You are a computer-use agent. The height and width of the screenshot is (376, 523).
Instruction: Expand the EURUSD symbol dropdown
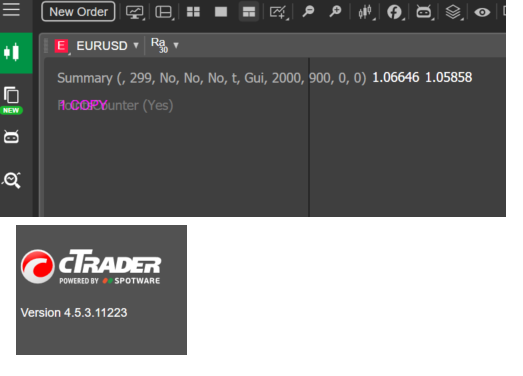[x=136, y=45]
